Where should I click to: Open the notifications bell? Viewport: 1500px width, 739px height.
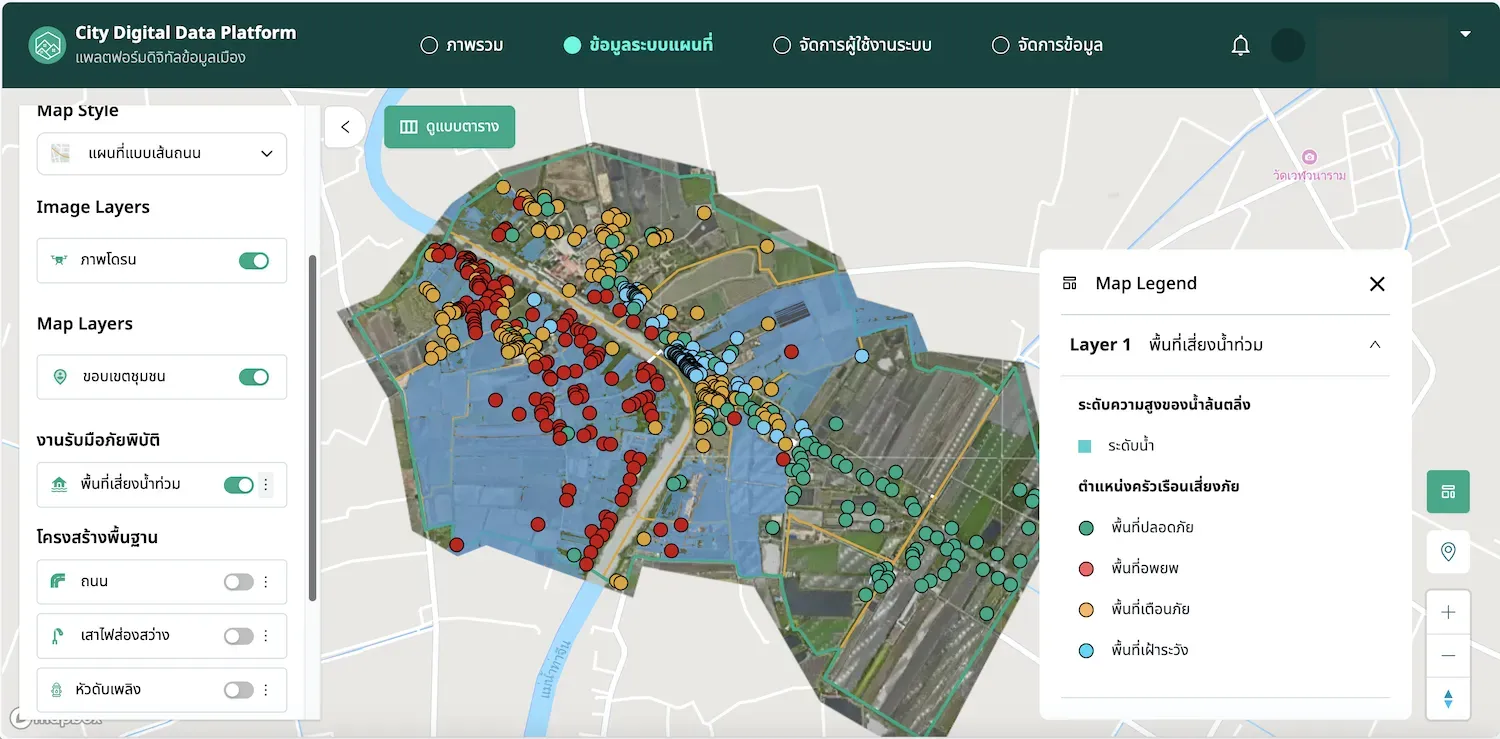(1240, 45)
